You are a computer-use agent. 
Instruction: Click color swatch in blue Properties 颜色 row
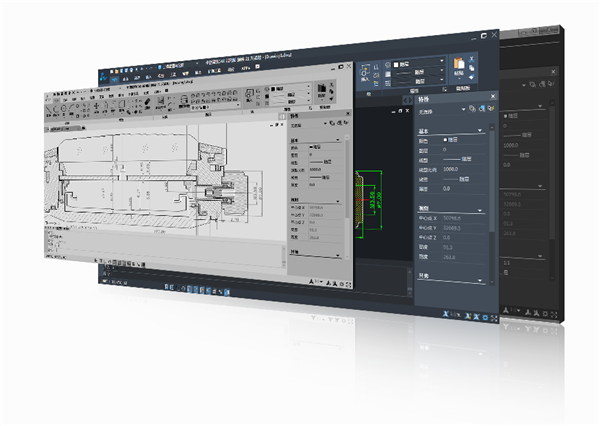click(445, 140)
